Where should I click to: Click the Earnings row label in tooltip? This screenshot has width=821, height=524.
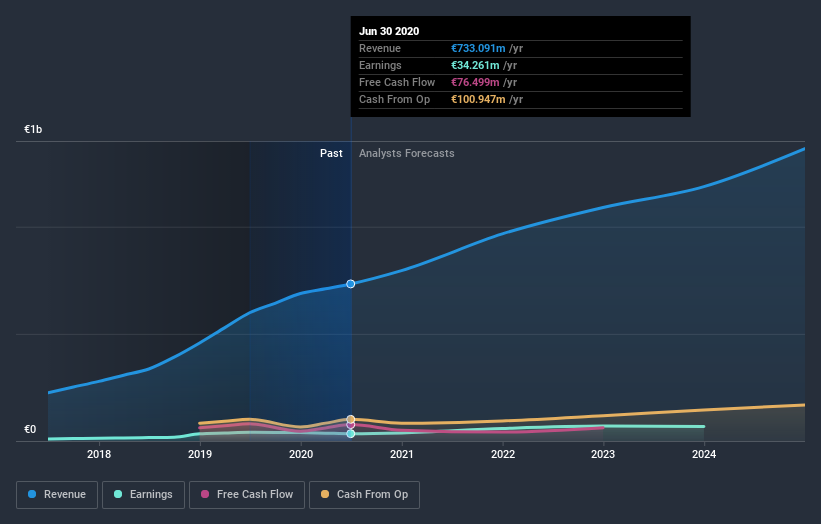coord(380,65)
